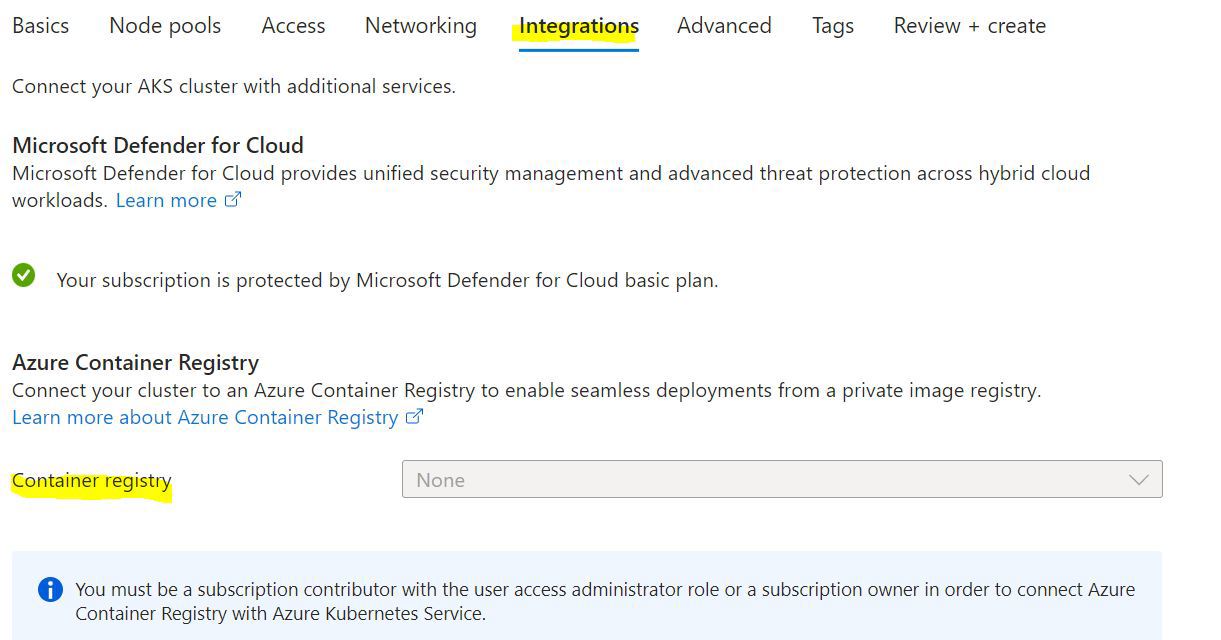Select the Networking tab

(421, 26)
